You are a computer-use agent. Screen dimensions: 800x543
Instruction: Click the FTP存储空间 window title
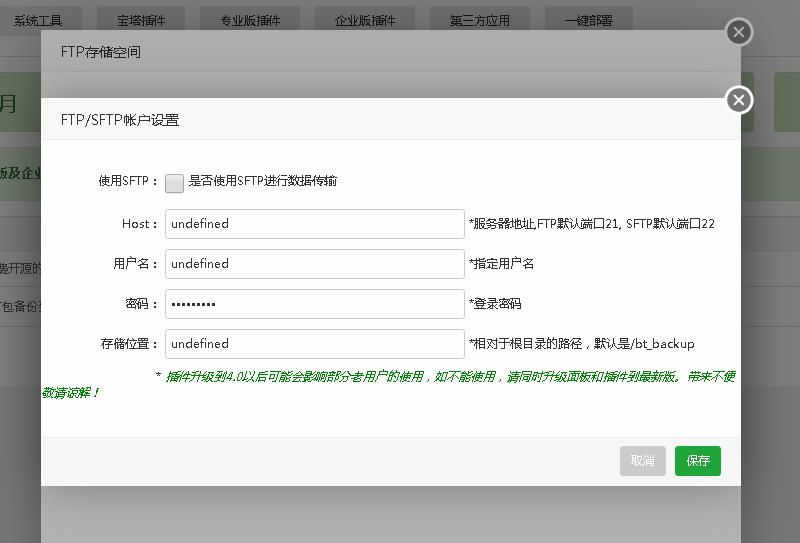pos(101,52)
